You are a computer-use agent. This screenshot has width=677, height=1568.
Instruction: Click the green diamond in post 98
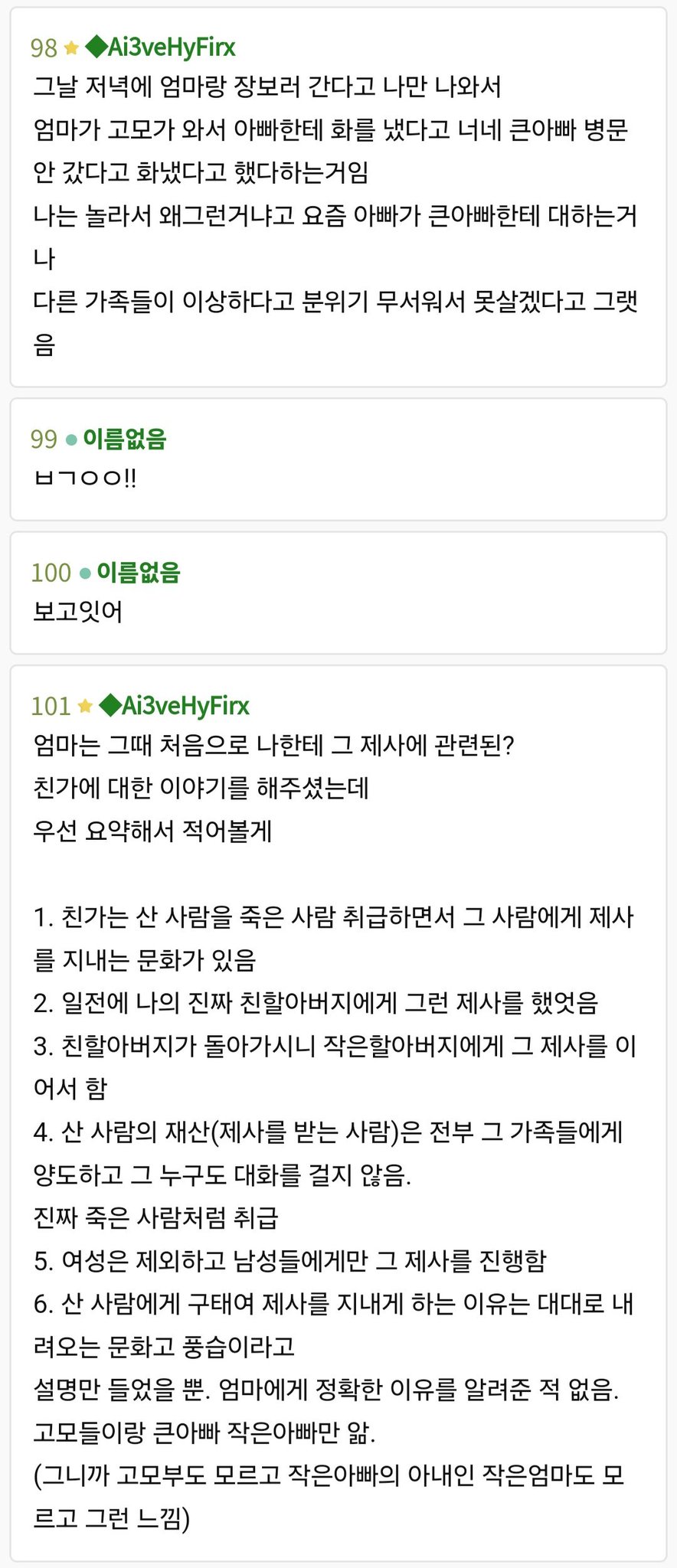[96, 47]
